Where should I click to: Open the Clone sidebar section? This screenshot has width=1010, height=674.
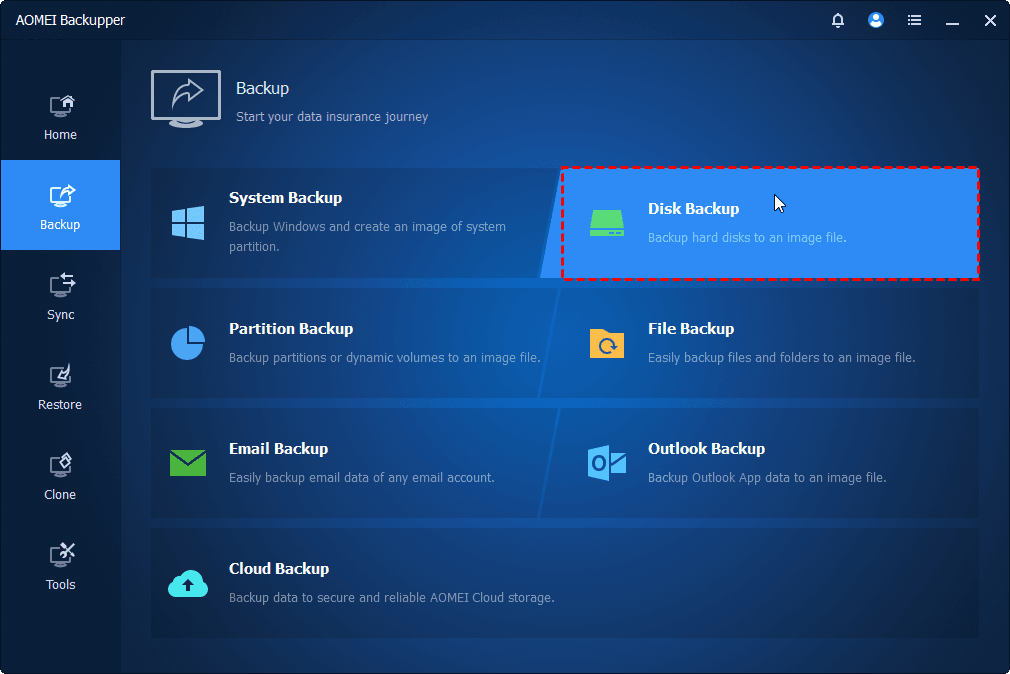click(61, 476)
